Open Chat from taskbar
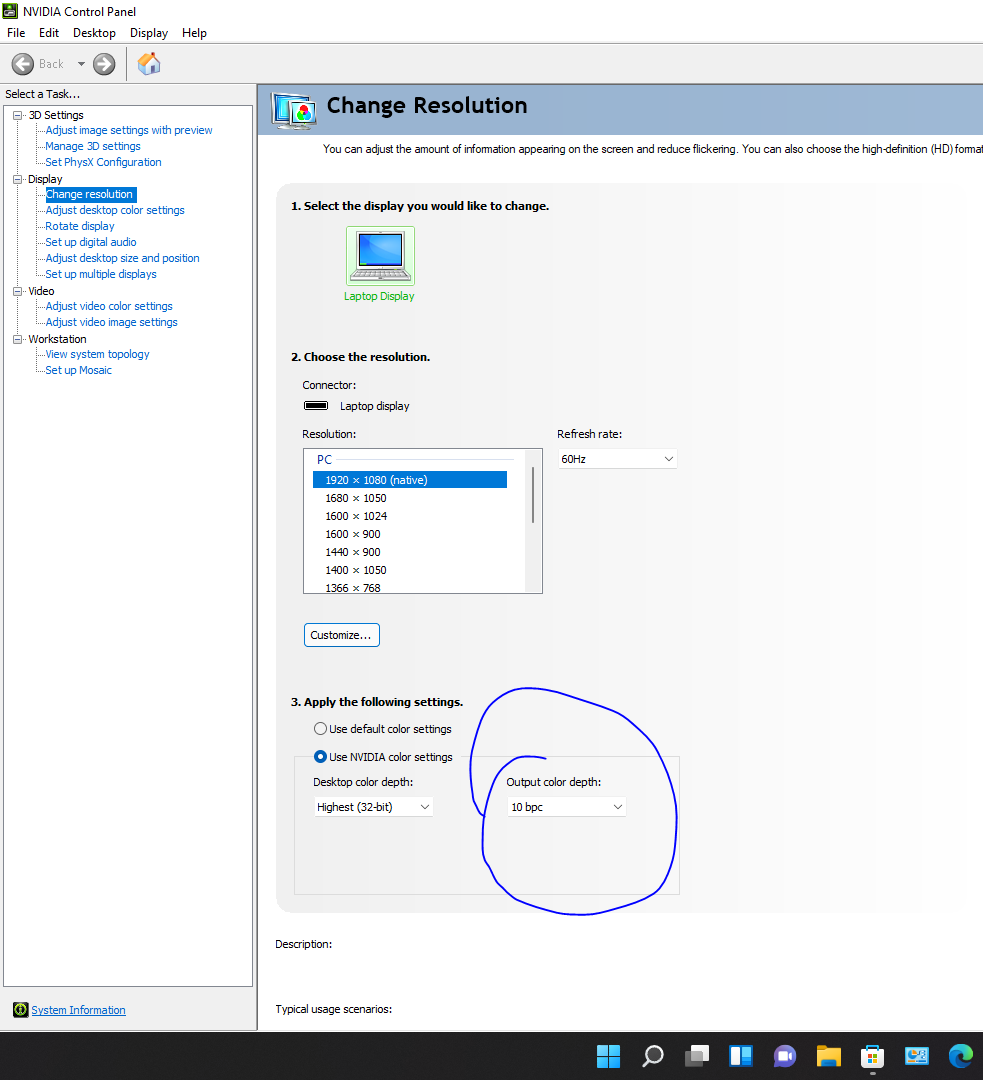 pos(785,1056)
